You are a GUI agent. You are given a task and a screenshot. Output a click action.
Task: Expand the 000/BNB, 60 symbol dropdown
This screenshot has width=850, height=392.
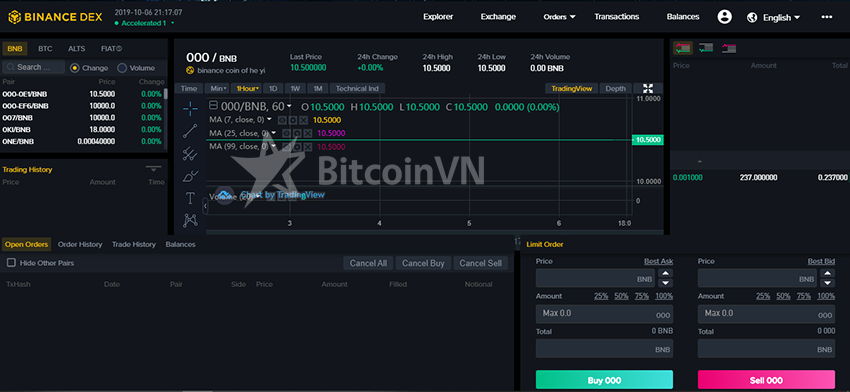pos(289,106)
